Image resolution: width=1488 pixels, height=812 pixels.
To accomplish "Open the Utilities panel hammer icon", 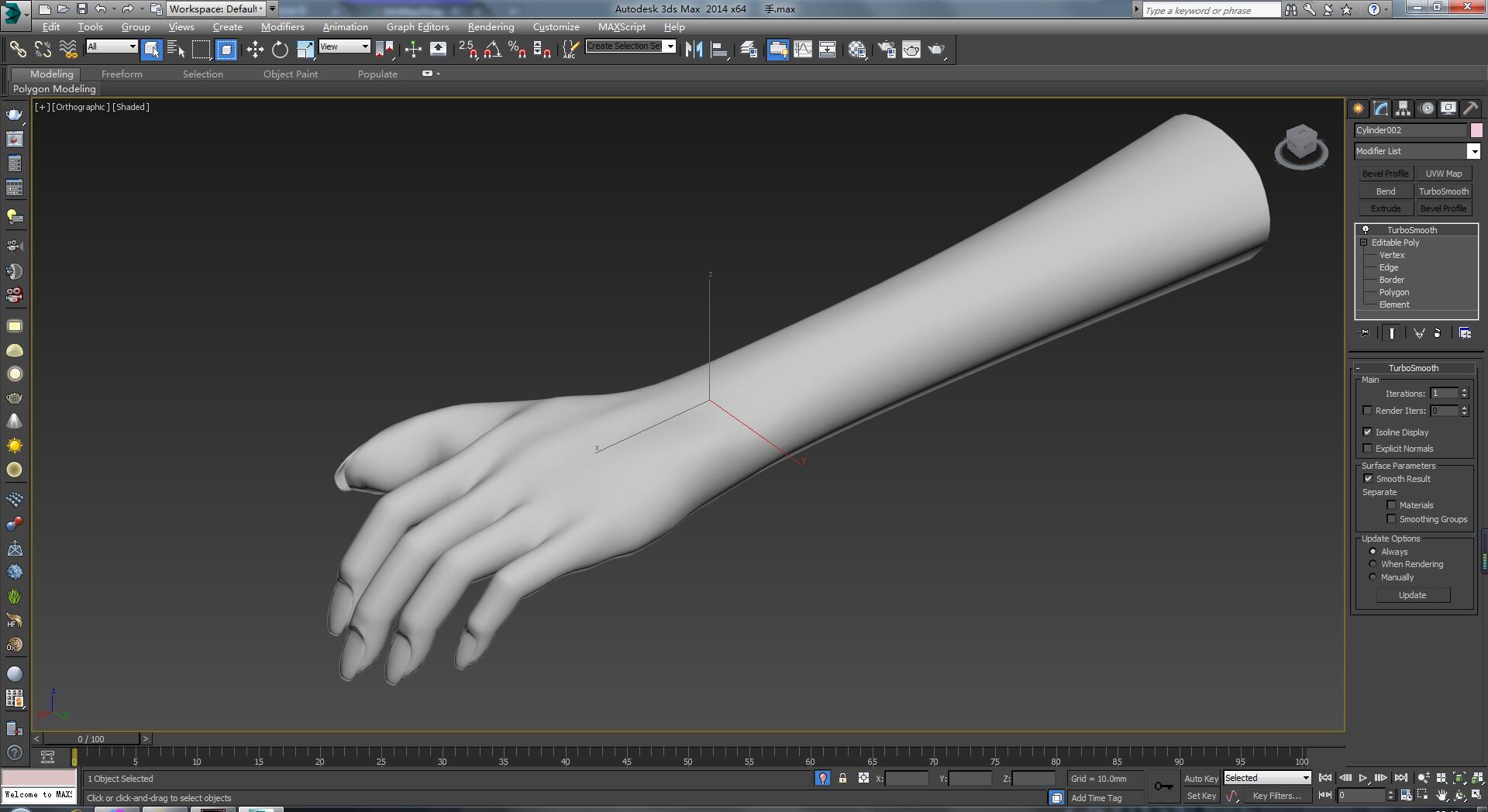I will pyautogui.click(x=1470, y=108).
